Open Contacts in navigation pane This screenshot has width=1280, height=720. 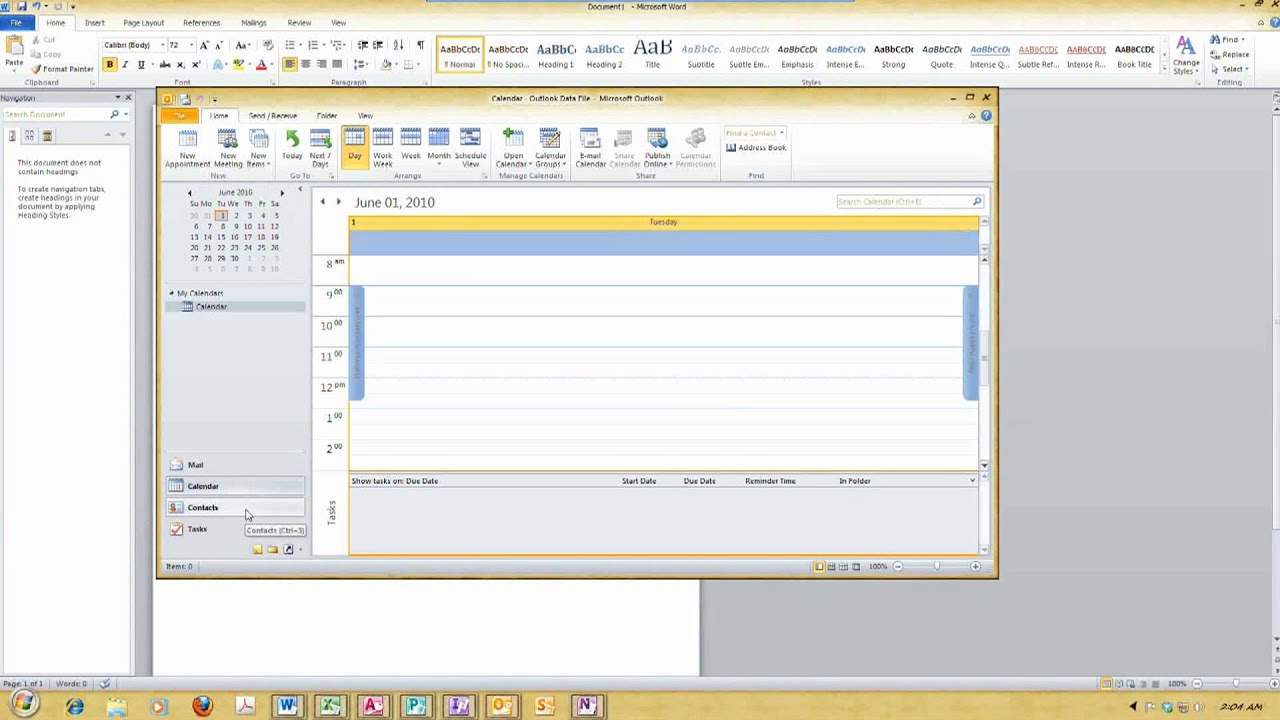click(x=235, y=507)
